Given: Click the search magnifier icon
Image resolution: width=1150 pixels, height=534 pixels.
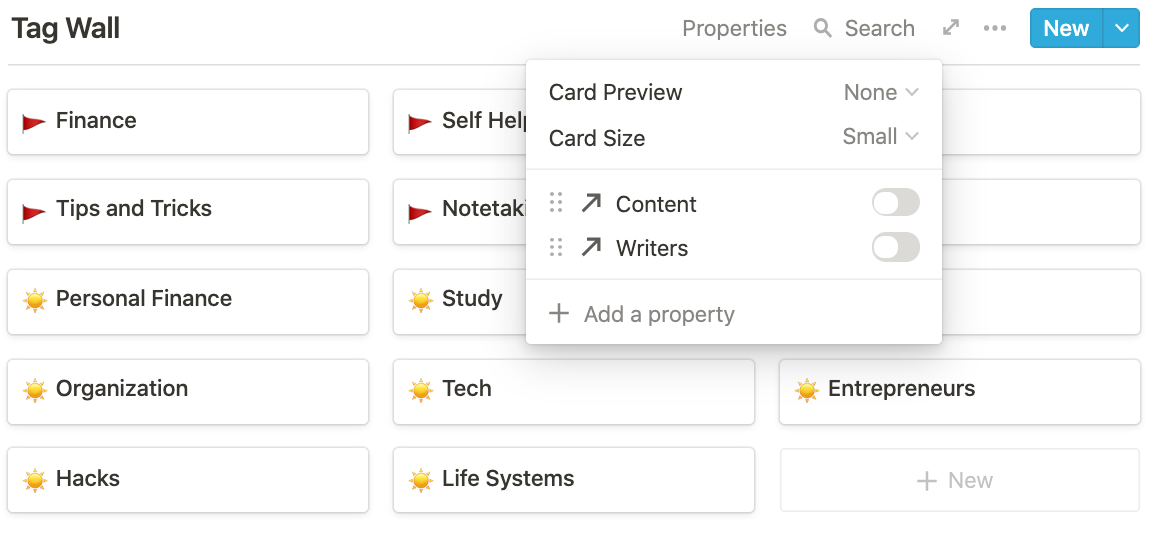Looking at the screenshot, I should click(x=823, y=28).
